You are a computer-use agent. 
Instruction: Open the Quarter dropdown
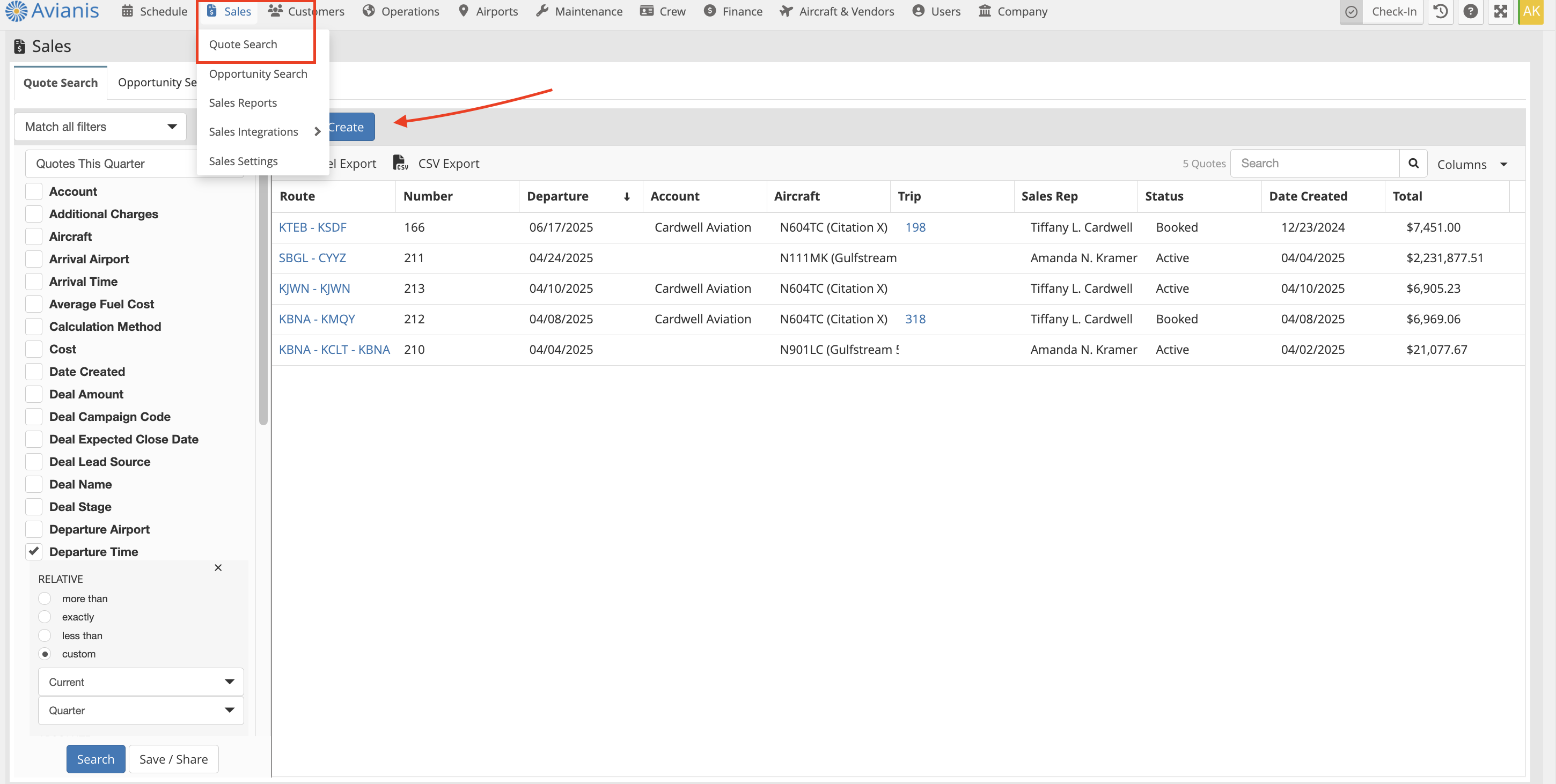pos(141,711)
